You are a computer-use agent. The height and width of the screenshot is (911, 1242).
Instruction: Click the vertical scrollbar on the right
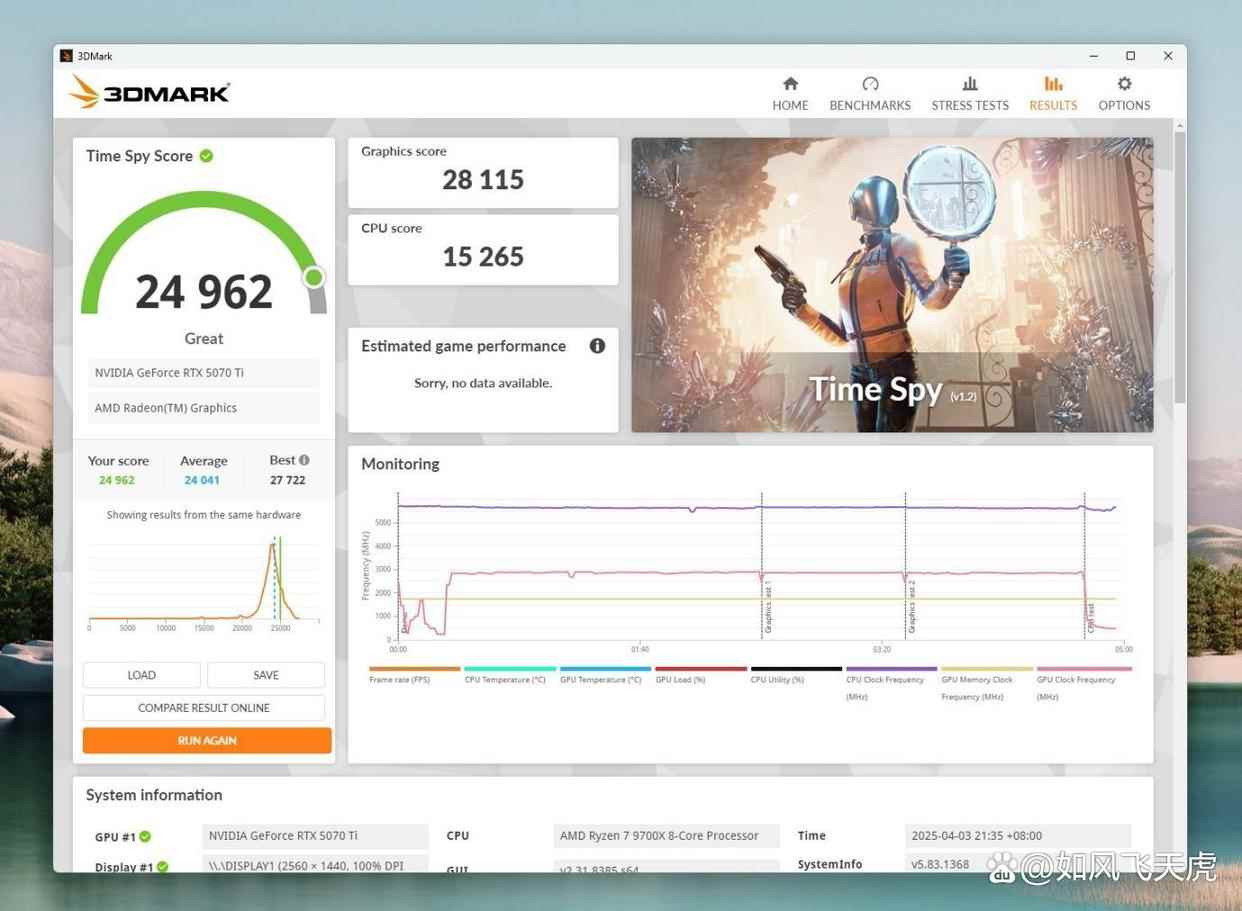1179,270
